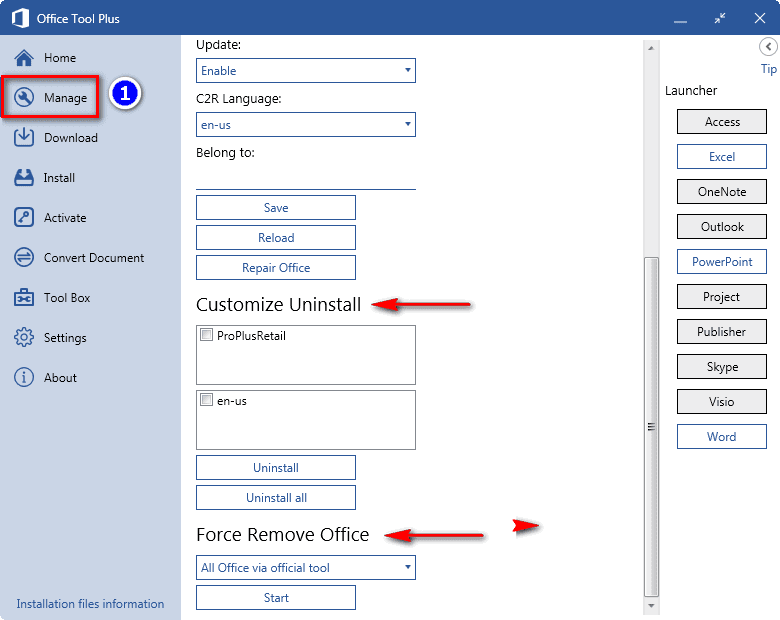Open the About info icon

pyautogui.click(x=24, y=377)
